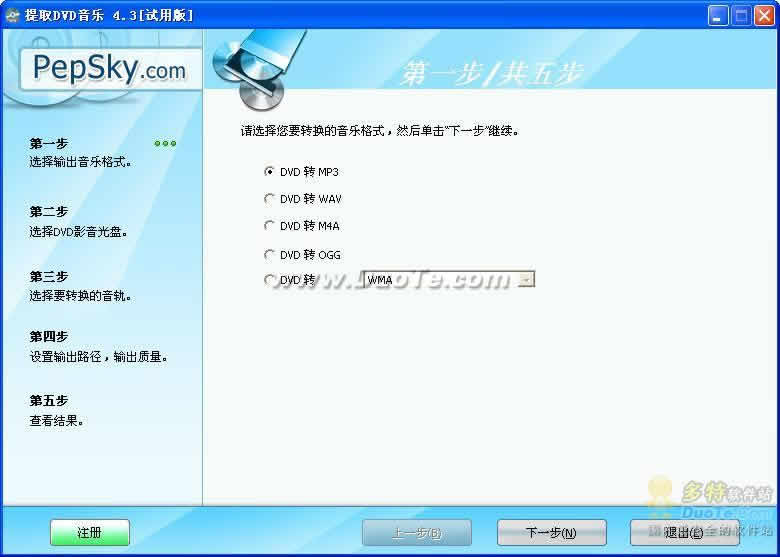Click the 第一步/共五步 header title
The height and width of the screenshot is (557, 780).
pos(491,73)
